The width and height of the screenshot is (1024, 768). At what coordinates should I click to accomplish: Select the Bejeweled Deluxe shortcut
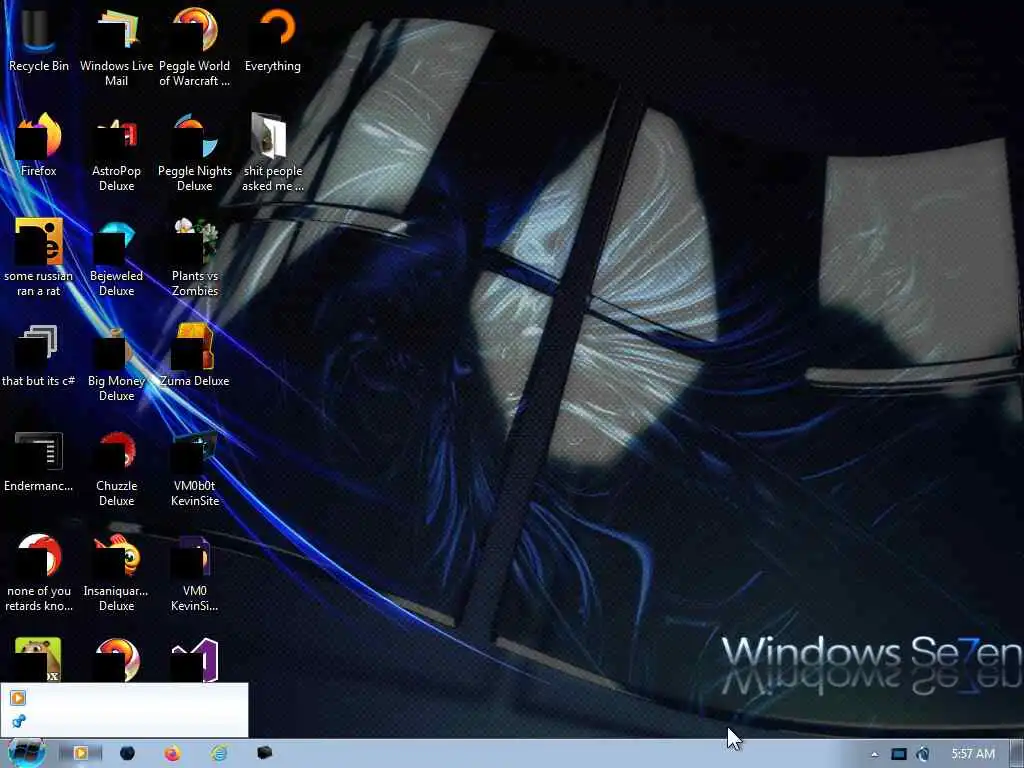tap(116, 257)
